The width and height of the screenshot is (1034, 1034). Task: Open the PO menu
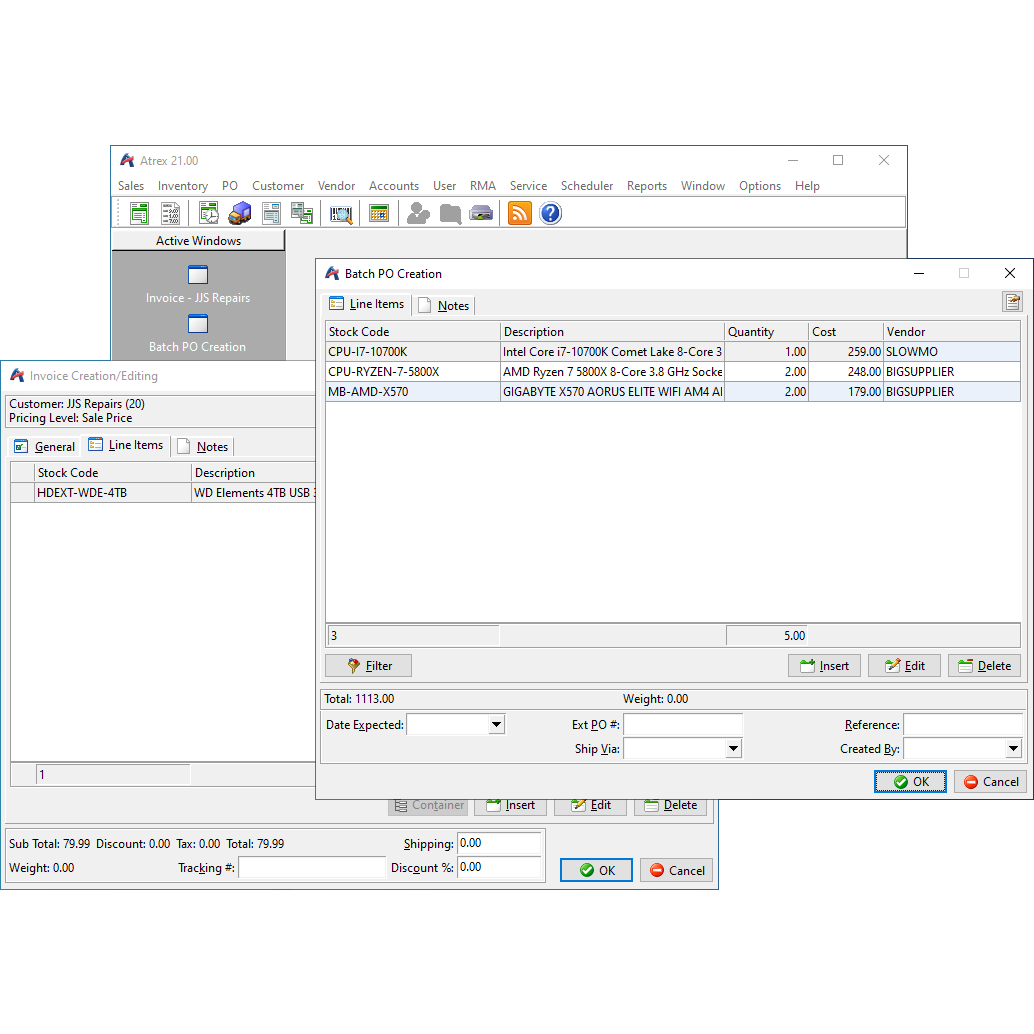point(229,186)
